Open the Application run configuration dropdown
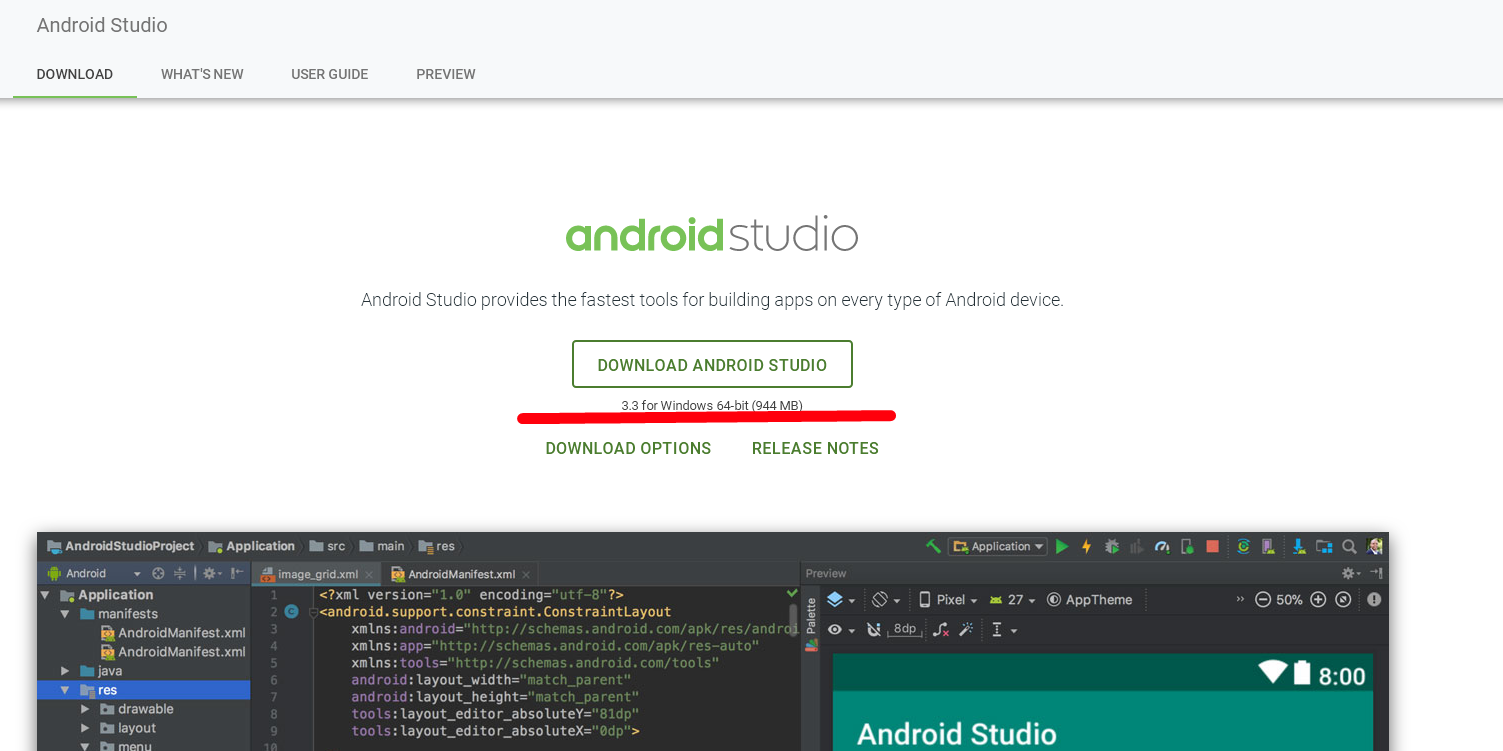 (x=998, y=546)
